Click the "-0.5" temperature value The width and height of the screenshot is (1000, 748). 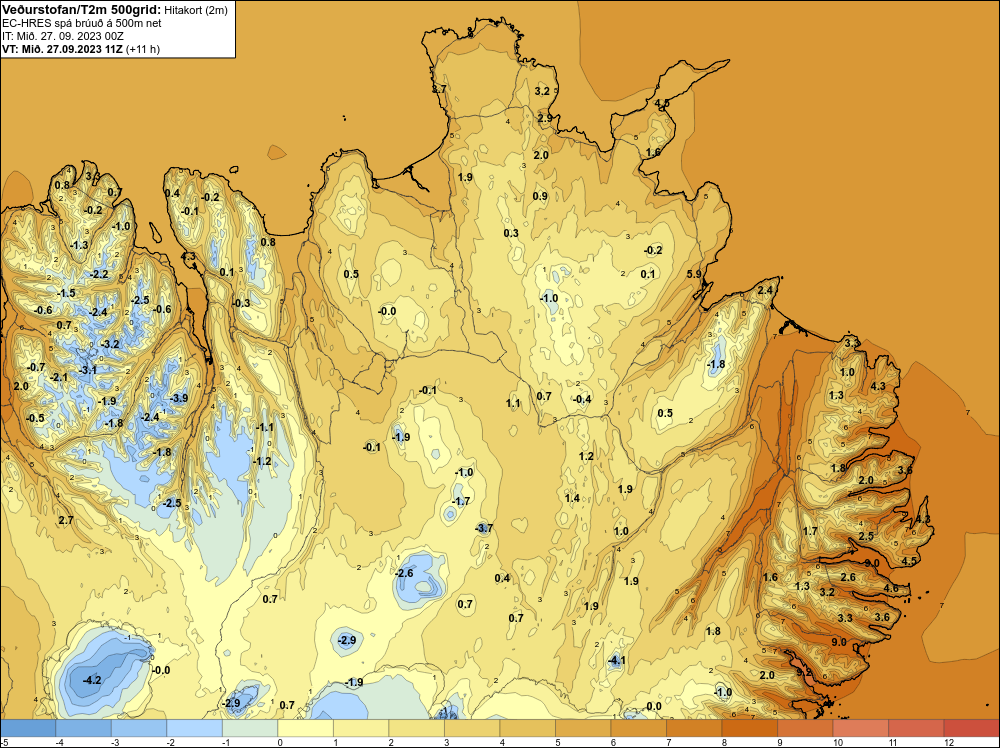(35, 418)
